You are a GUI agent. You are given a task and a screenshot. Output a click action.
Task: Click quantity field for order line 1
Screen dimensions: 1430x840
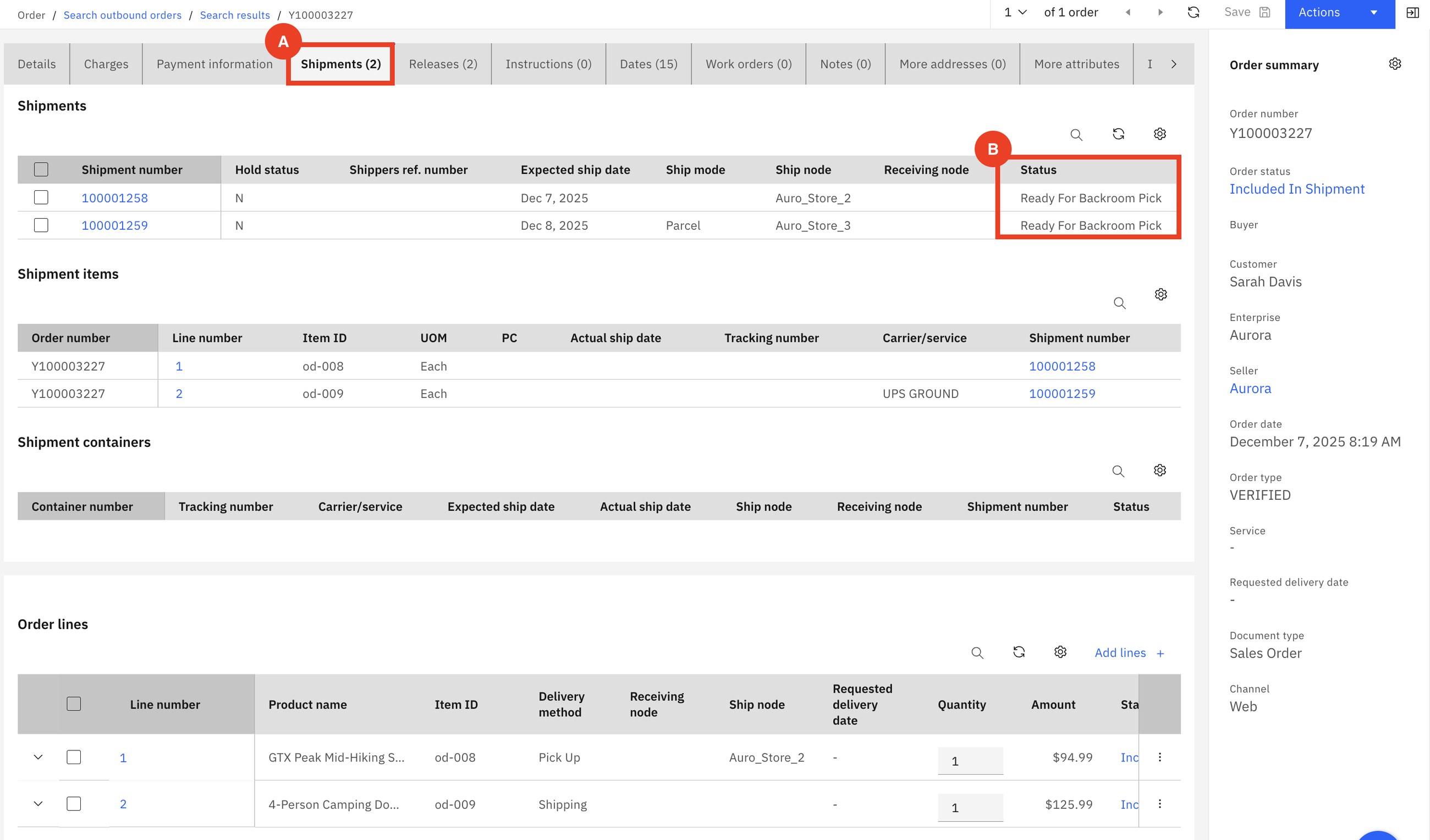coord(970,761)
